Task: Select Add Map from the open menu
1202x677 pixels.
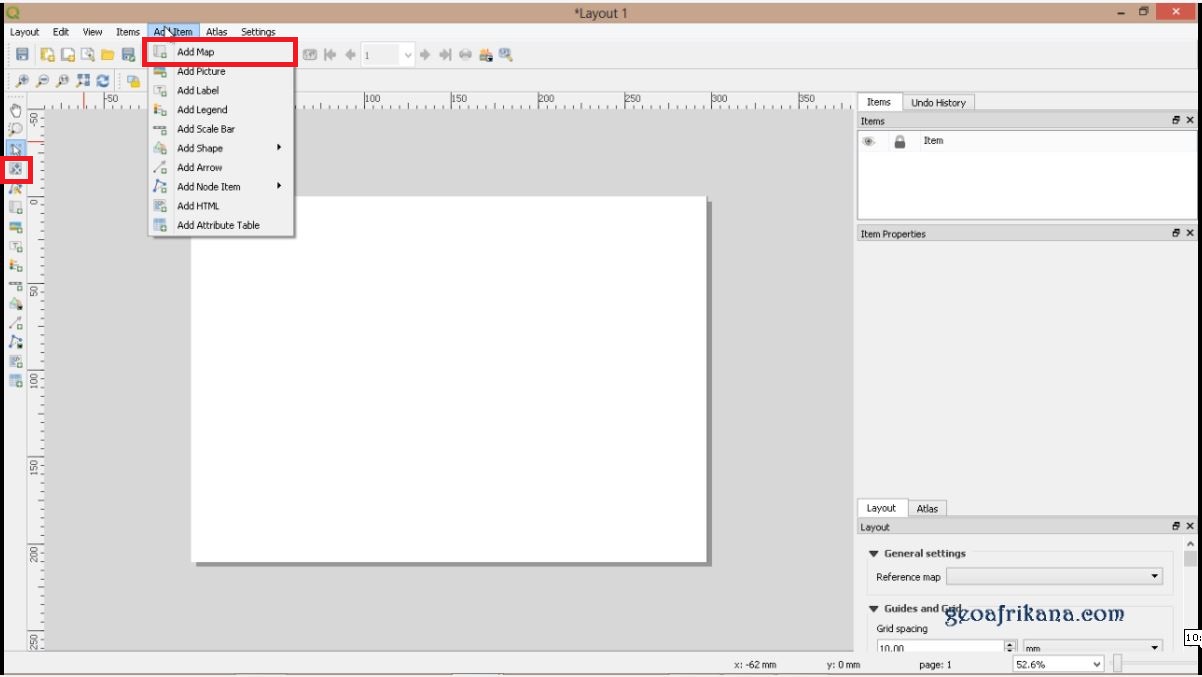Action: click(x=195, y=51)
